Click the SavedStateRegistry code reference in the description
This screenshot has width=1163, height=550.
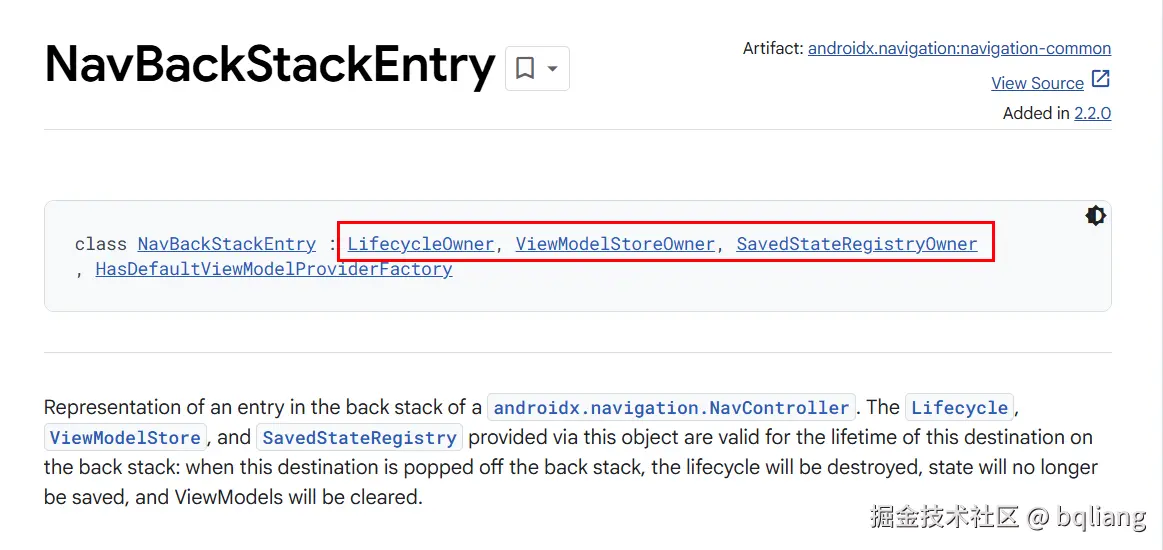359,438
